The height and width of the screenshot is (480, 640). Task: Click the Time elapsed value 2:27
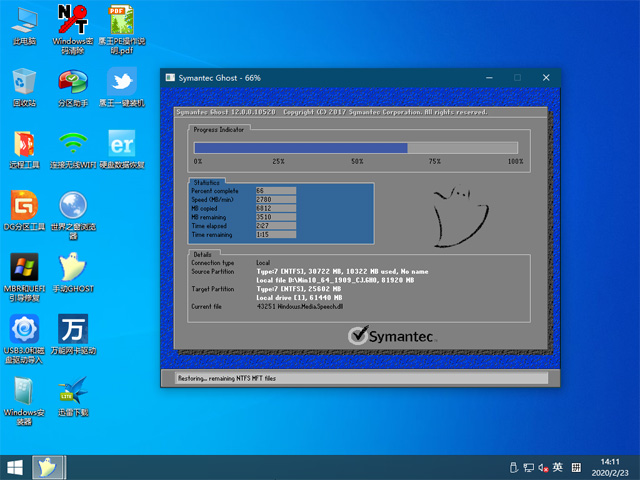tap(276, 226)
